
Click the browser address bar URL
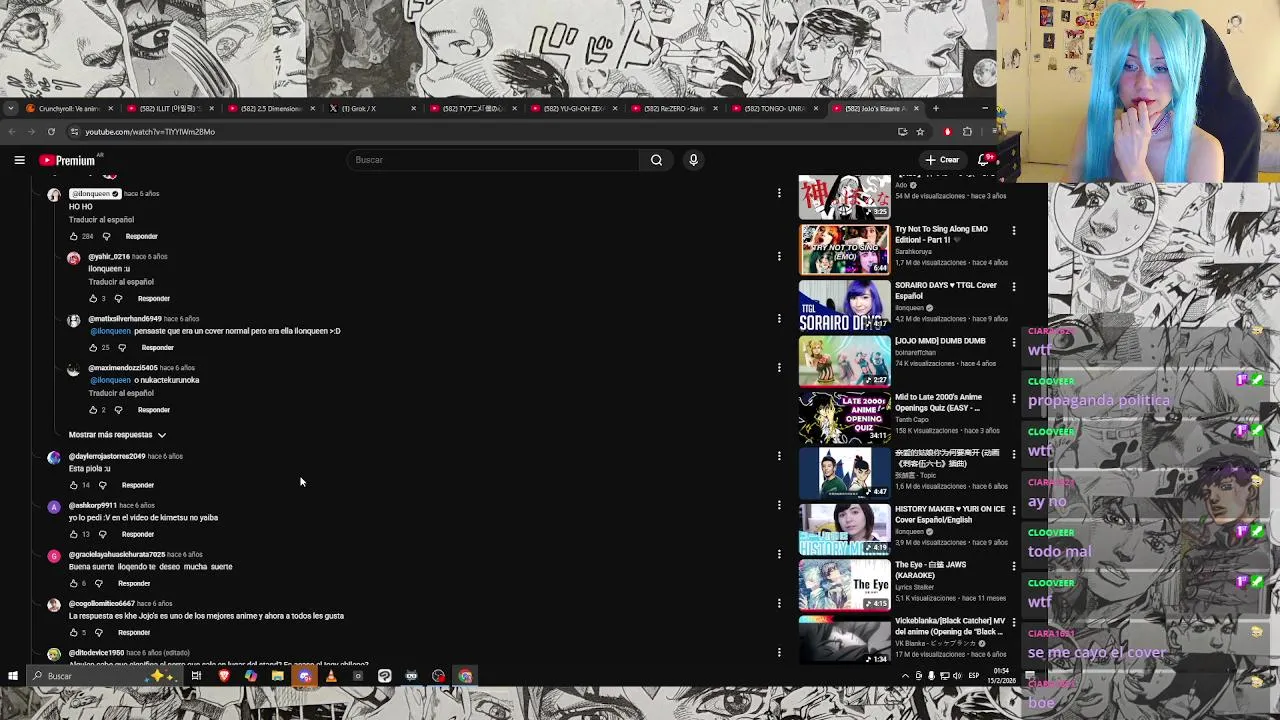(150, 132)
